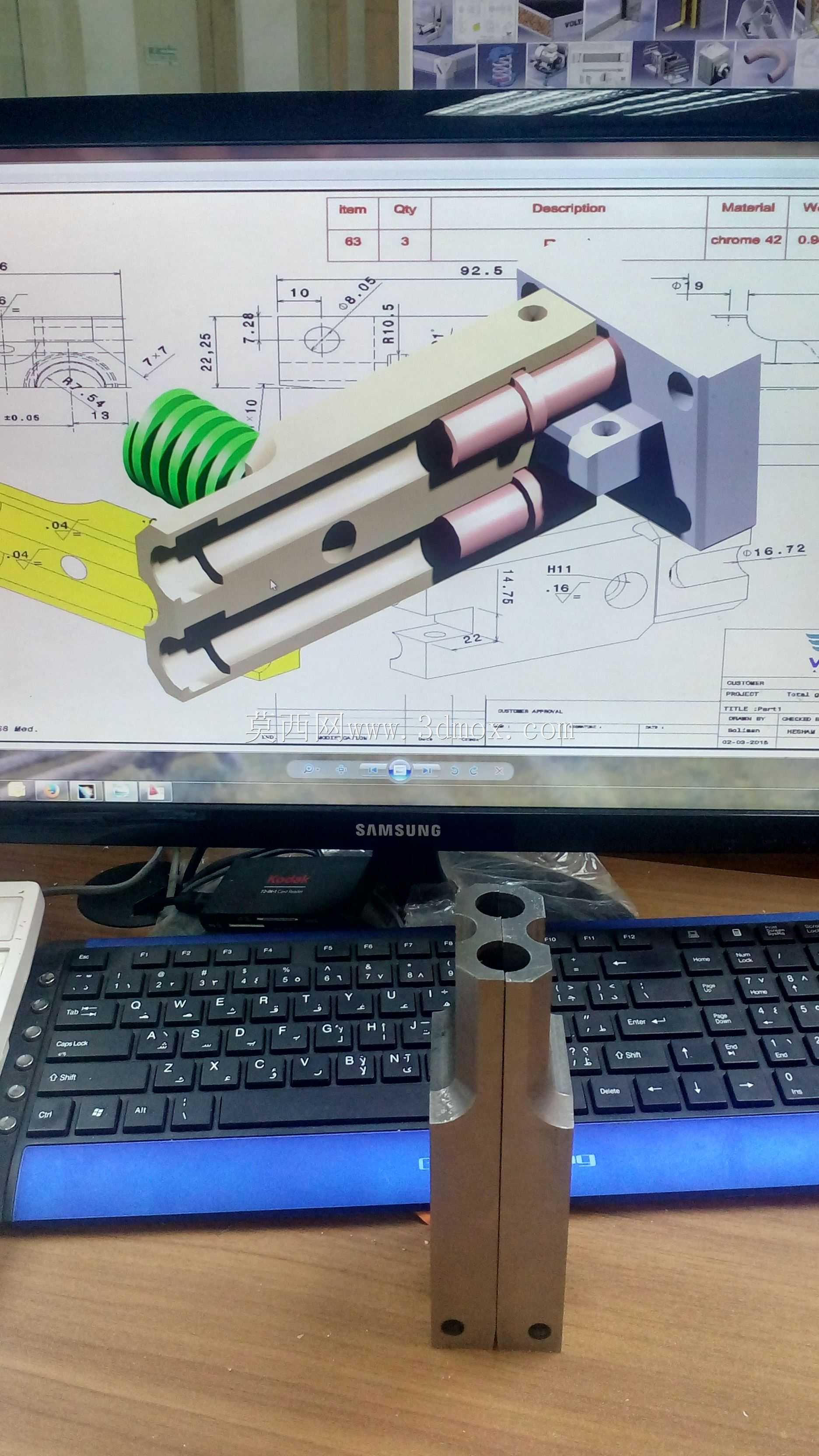This screenshot has height=1456, width=819.
Task: Open the zoom magnifier control in Photo Viewer
Action: point(311,769)
